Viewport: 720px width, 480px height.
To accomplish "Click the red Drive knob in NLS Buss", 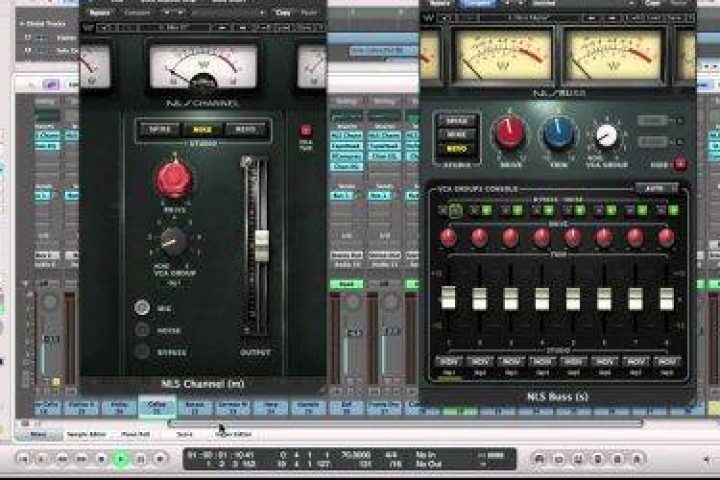I will pos(510,131).
